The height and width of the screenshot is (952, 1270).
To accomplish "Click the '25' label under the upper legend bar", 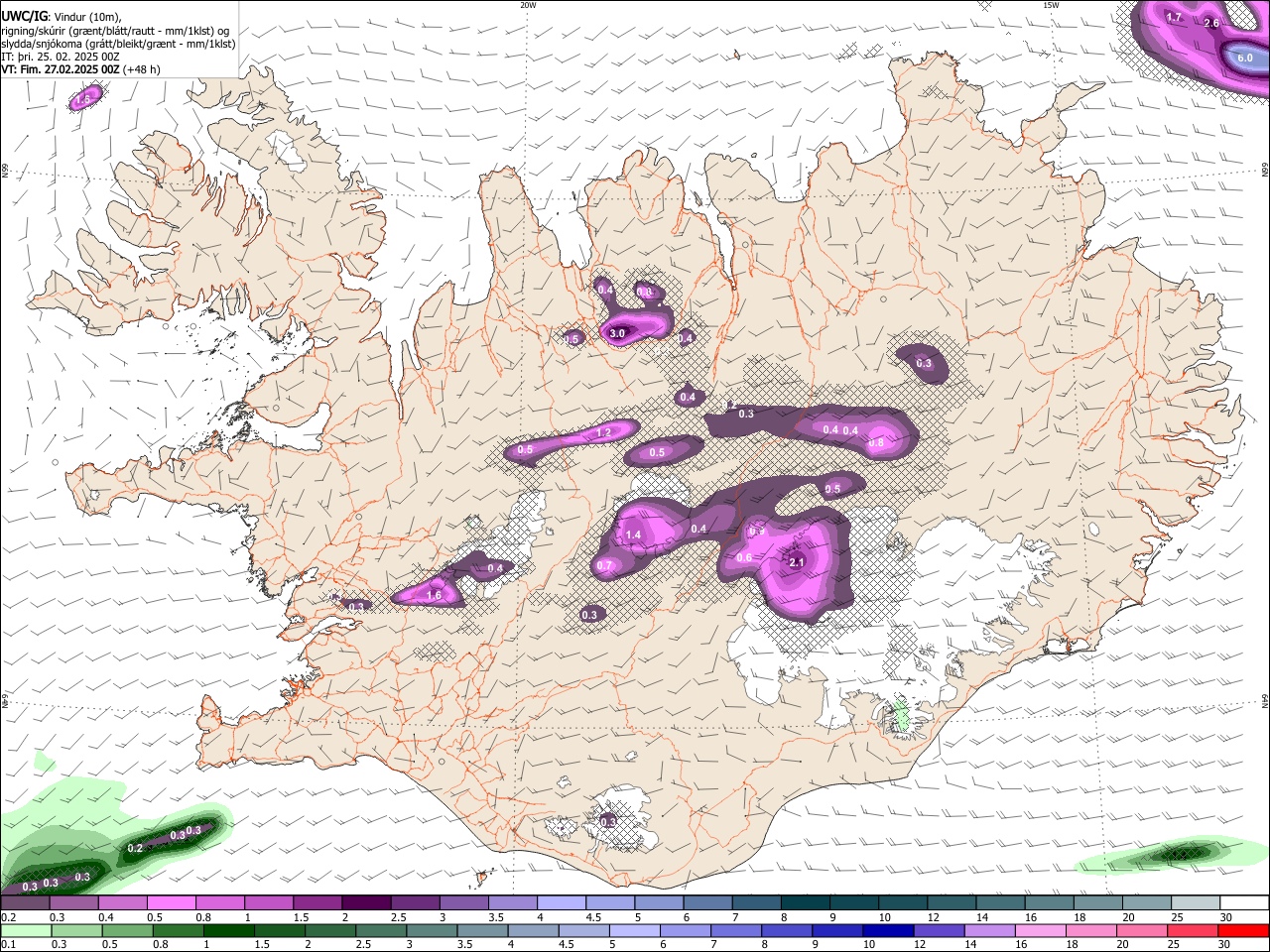I will click(1177, 917).
